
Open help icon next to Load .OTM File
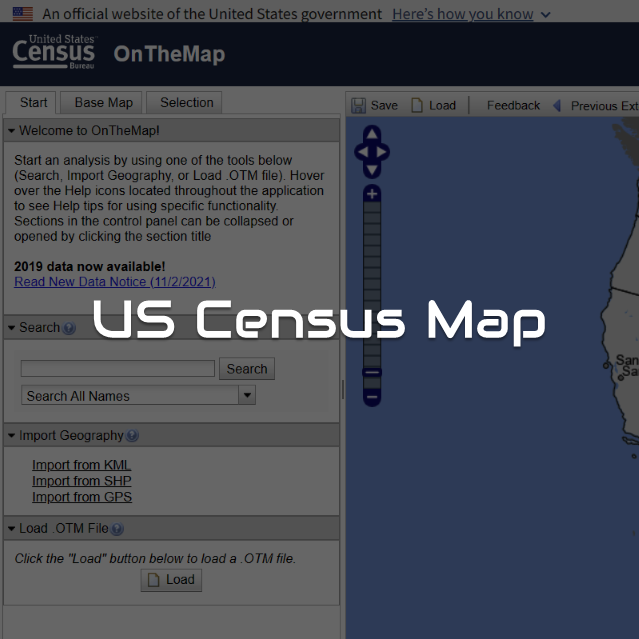point(117,529)
